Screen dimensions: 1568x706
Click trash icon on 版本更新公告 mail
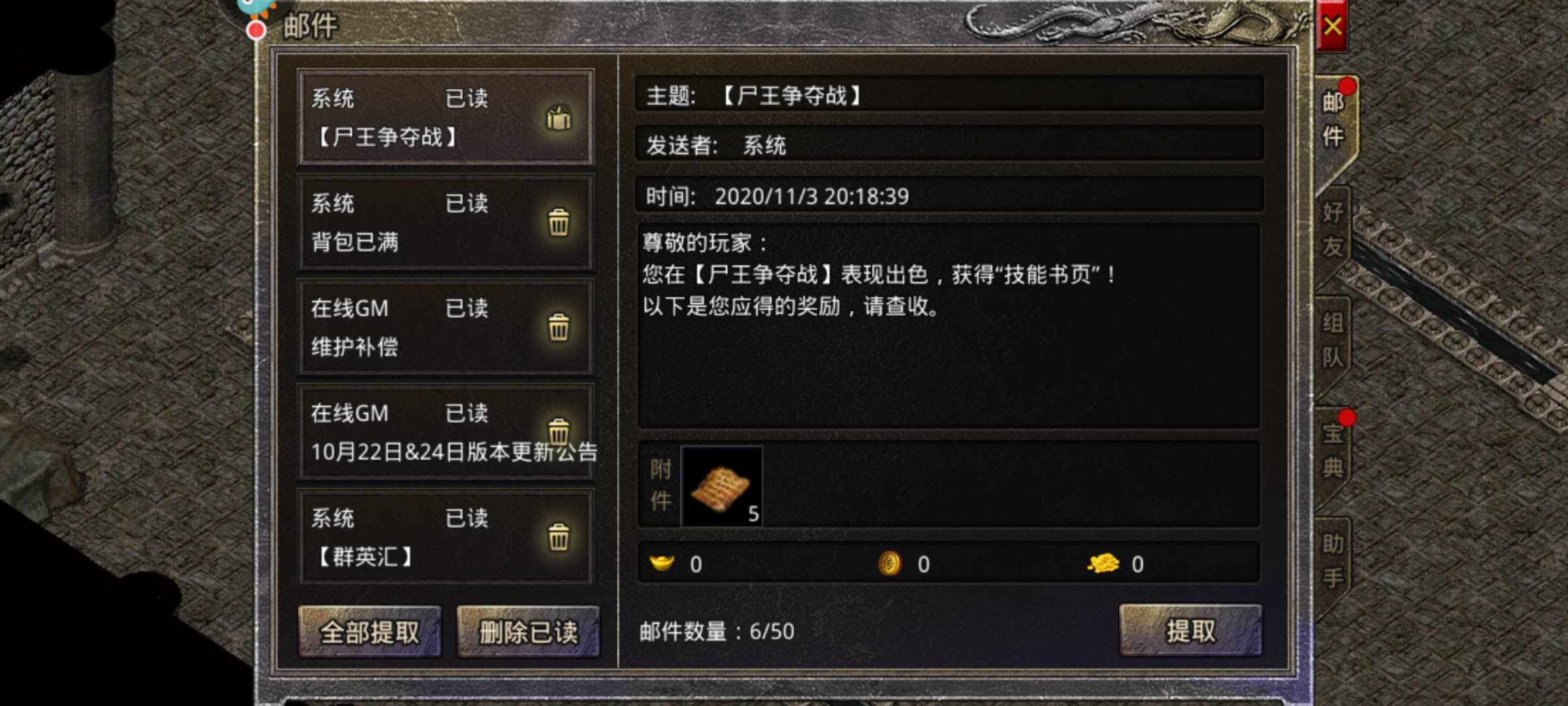tap(559, 431)
